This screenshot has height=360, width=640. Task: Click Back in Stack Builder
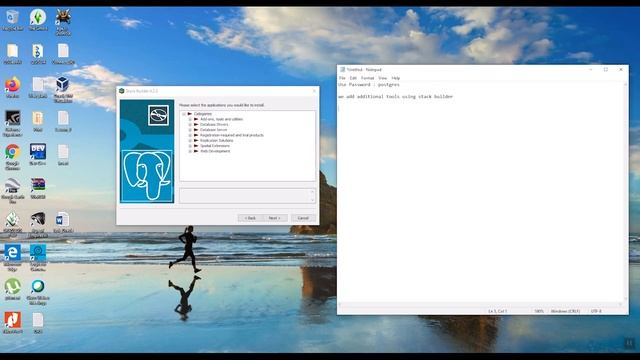coord(250,218)
